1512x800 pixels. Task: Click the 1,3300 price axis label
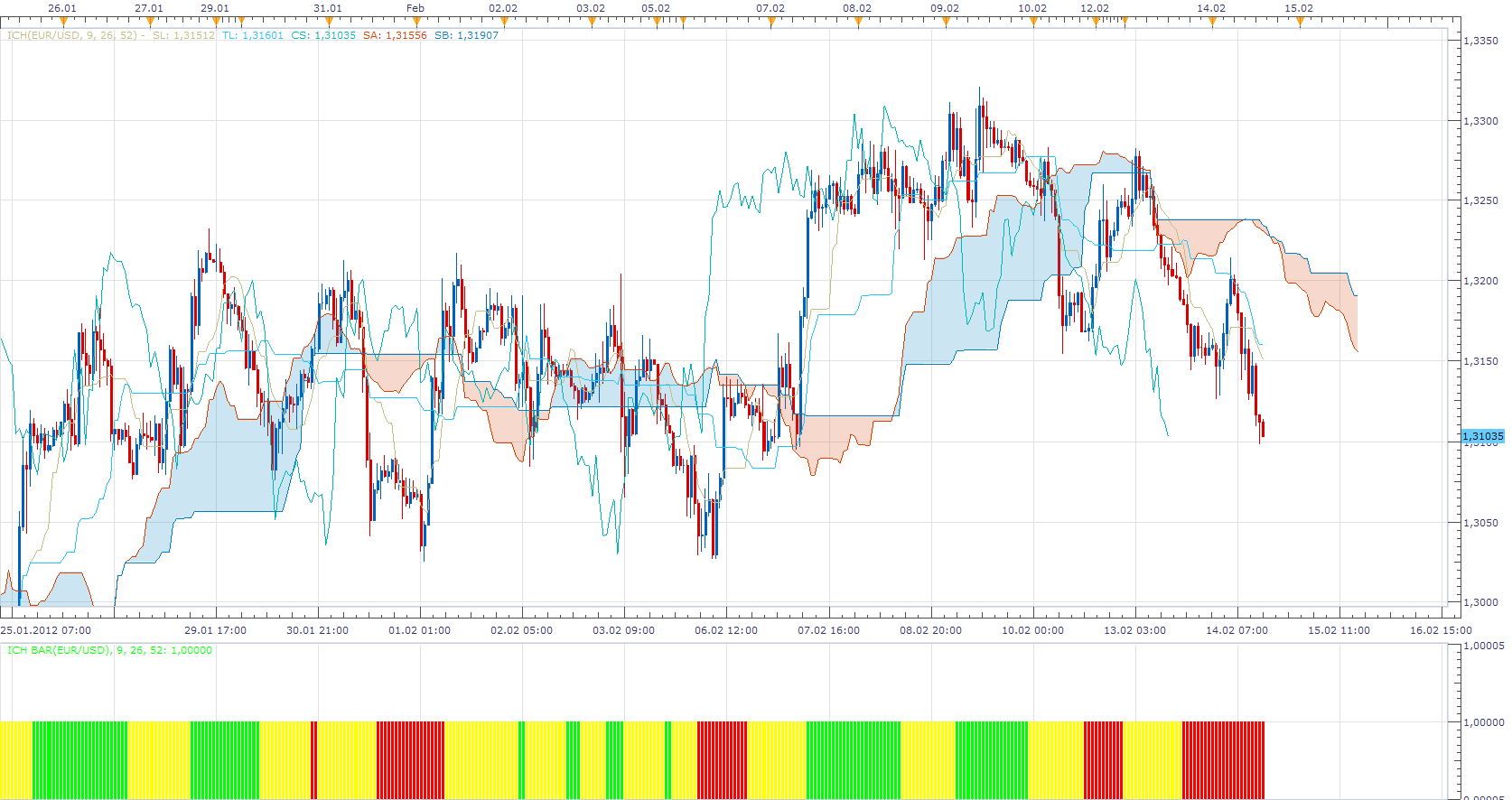pyautogui.click(x=1480, y=121)
